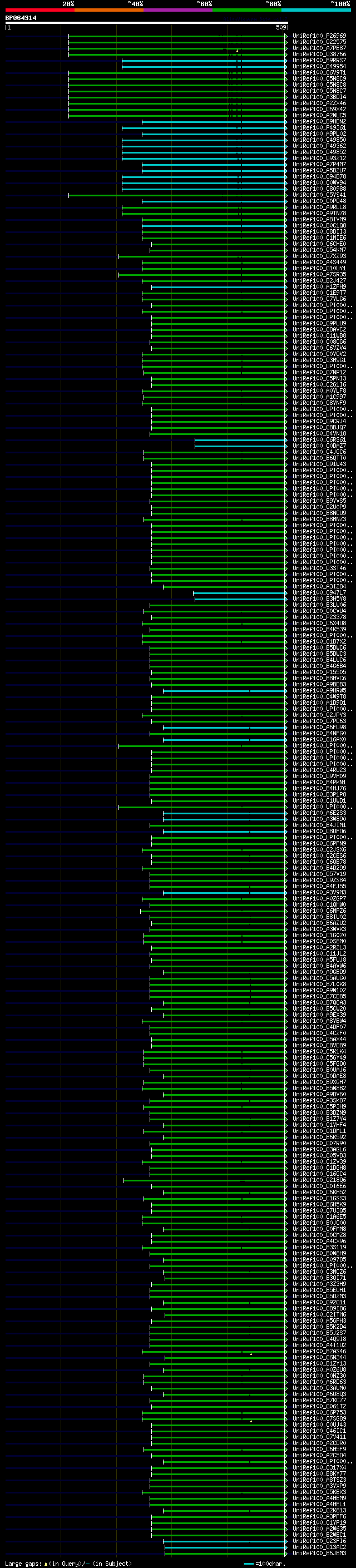Select the UniRef100_C6X4U8 label

click(319, 624)
